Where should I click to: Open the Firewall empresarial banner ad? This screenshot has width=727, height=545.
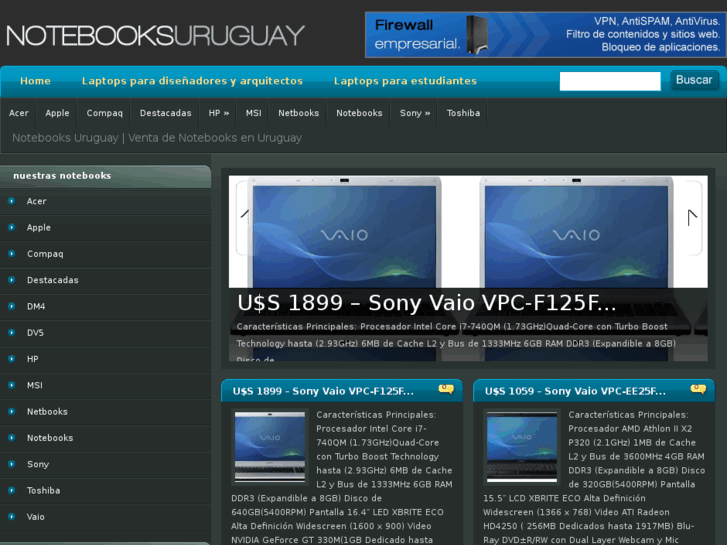click(545, 35)
